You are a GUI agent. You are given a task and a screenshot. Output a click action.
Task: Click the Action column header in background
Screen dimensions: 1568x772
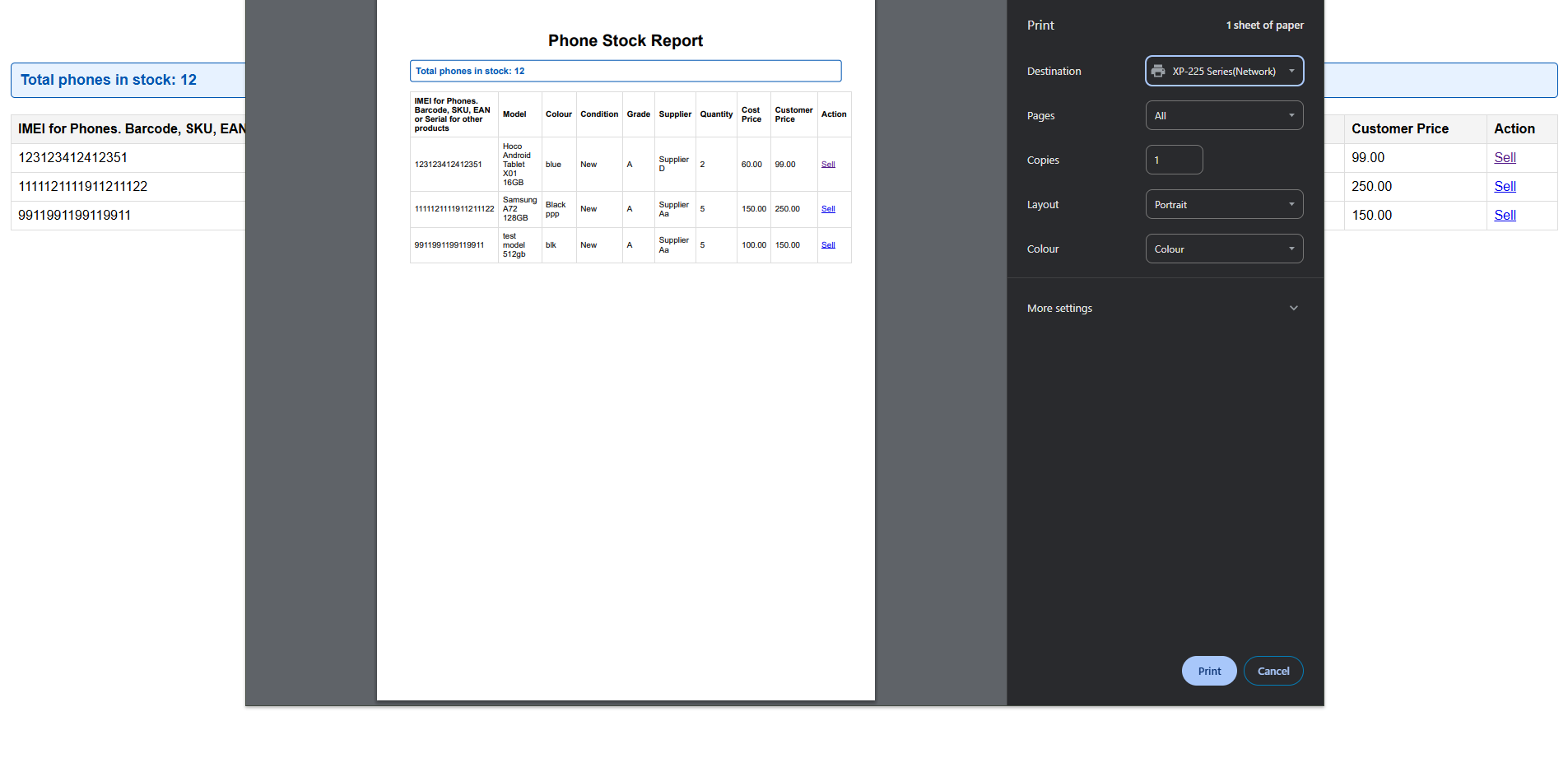[1514, 128]
